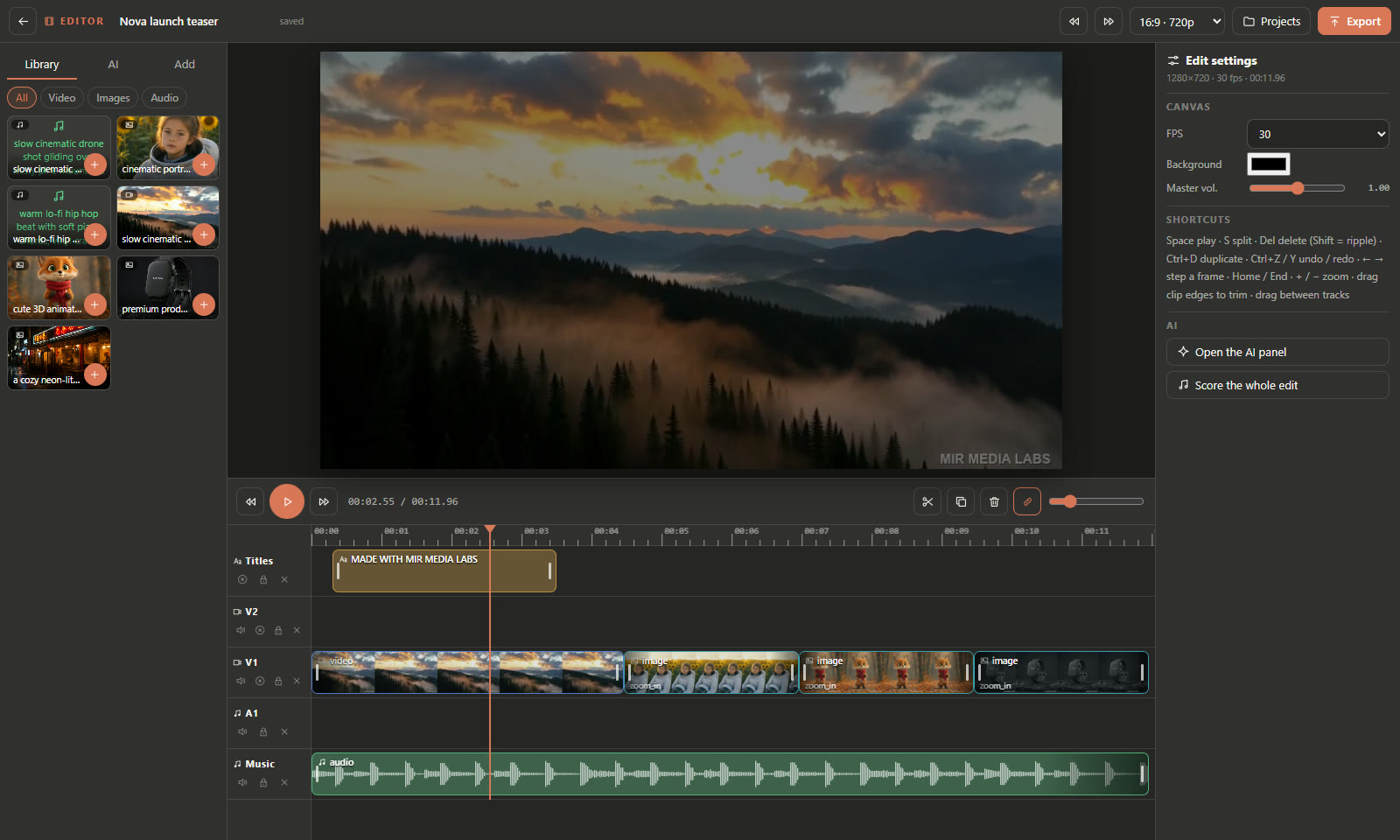
Task: Click undo rewind icon near resolution
Action: tap(1074, 21)
